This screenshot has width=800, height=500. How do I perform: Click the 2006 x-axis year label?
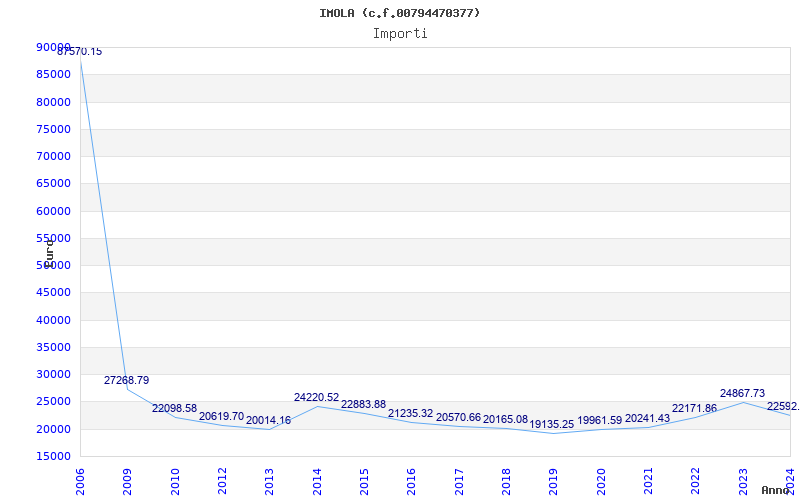coord(81,482)
